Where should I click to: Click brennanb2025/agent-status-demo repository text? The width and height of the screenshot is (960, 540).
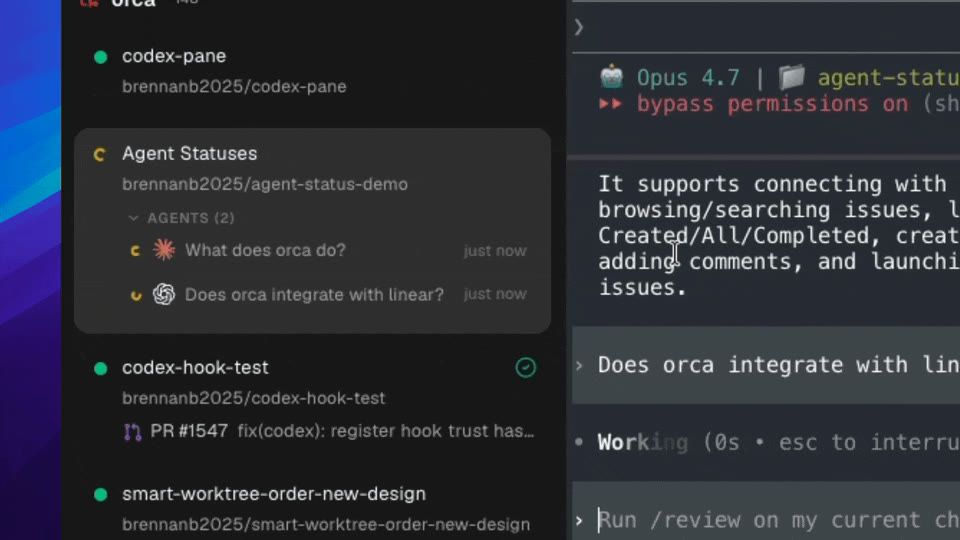pyautogui.click(x=264, y=184)
